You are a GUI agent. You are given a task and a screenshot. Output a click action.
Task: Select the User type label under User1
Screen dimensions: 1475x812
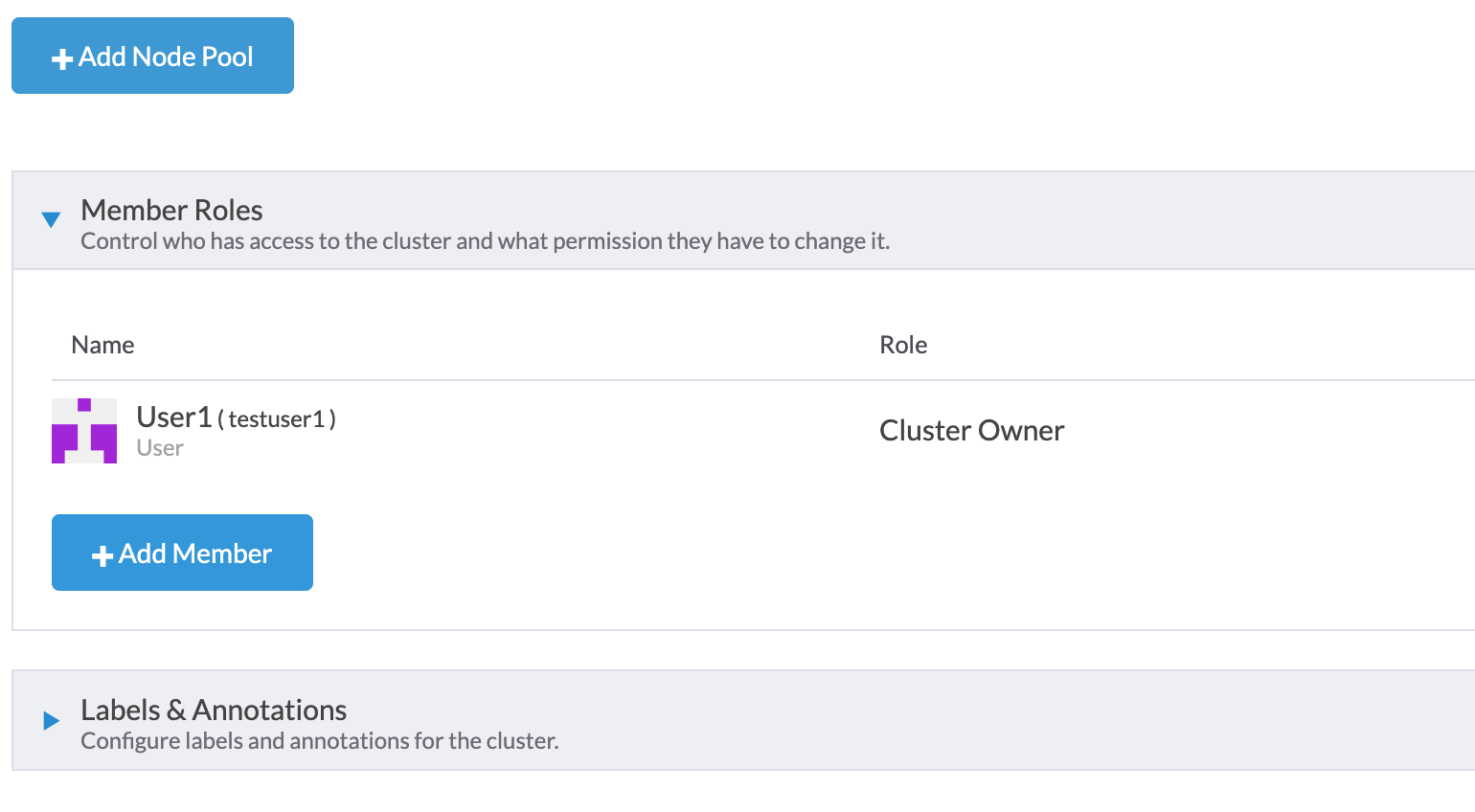[x=158, y=447]
